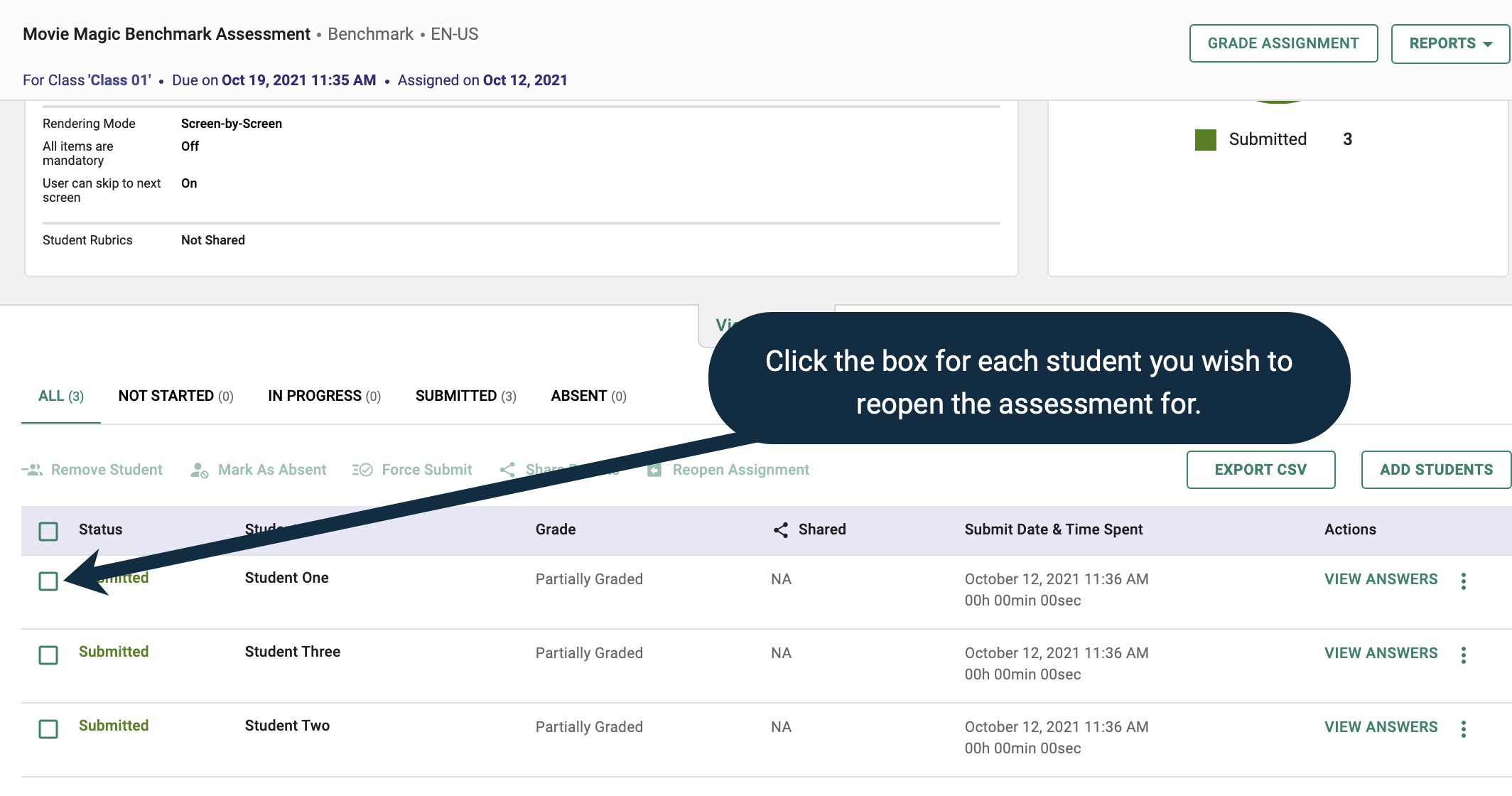
Task: Click the Remove Student icon
Action: point(33,470)
